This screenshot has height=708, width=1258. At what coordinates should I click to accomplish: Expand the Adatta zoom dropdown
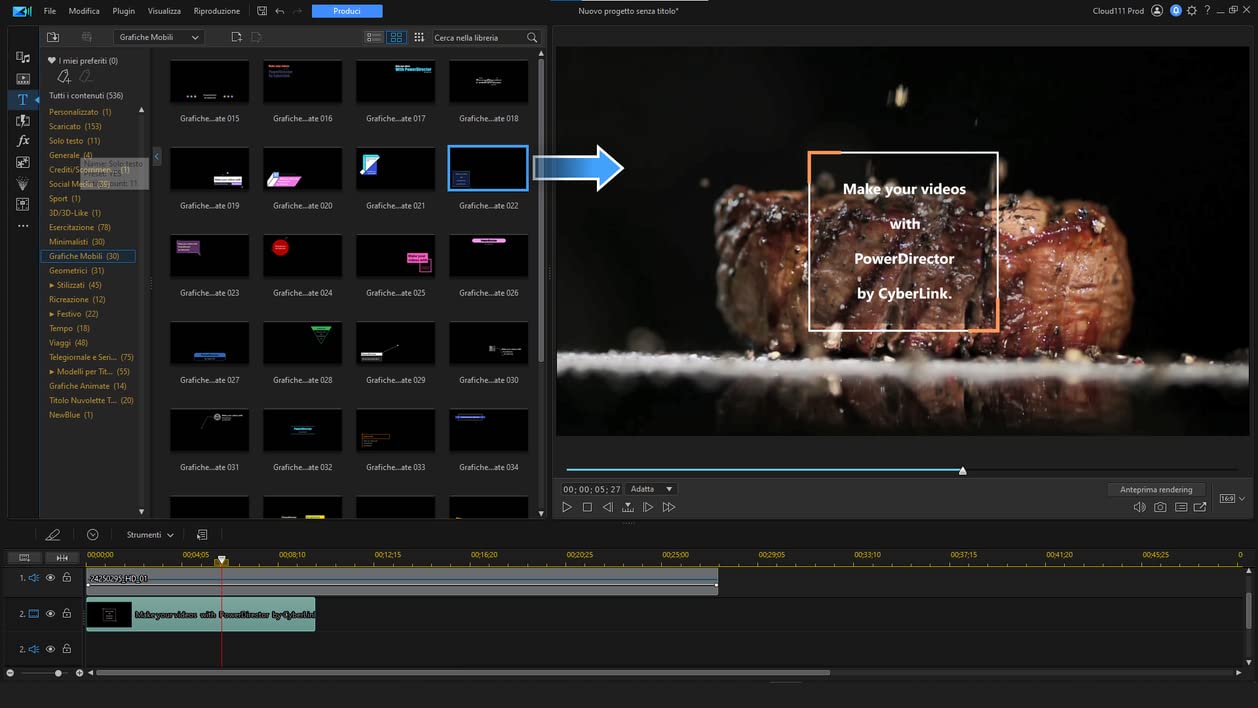click(652, 489)
